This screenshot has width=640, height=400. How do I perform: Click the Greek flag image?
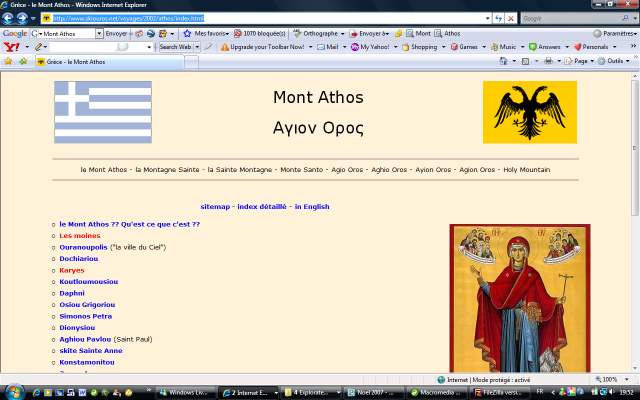click(103, 112)
